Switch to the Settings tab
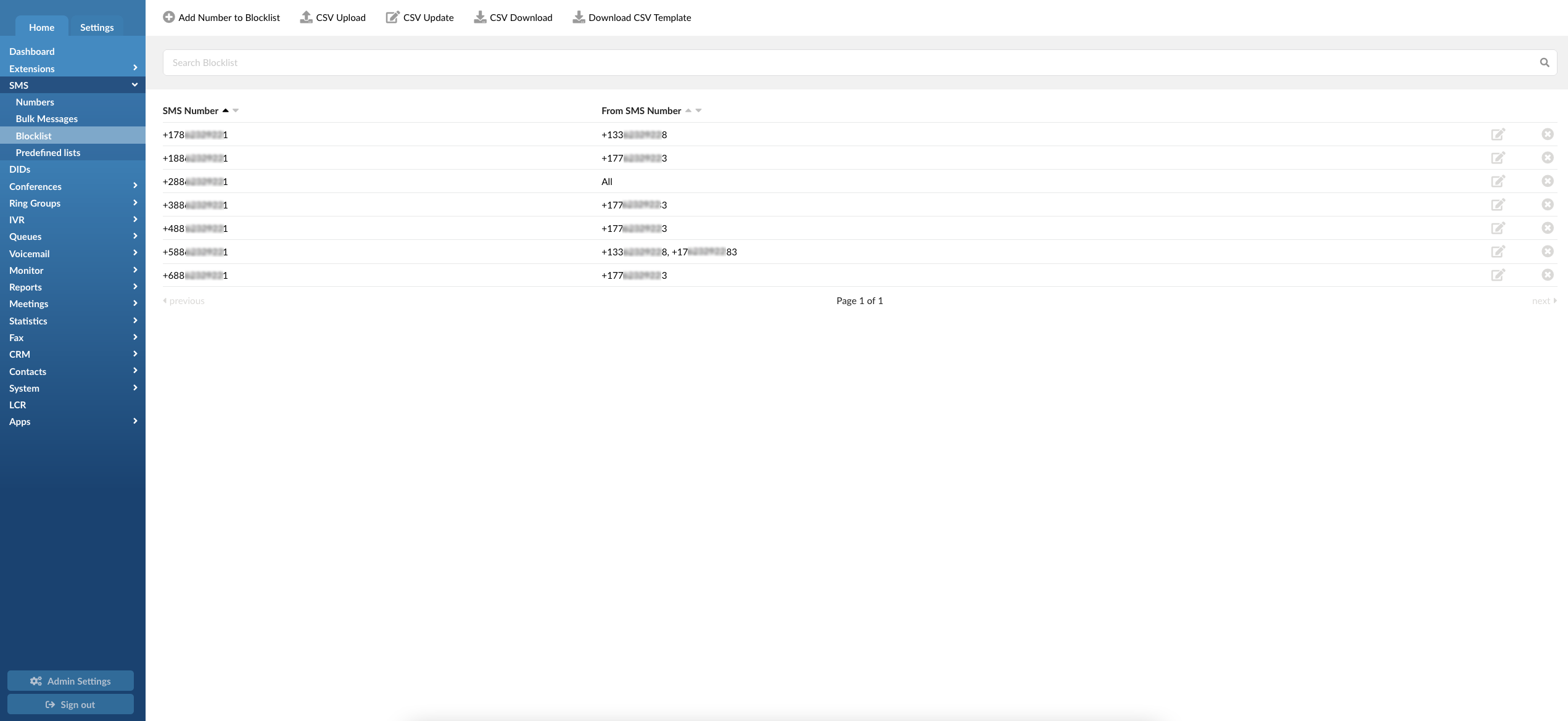1568x721 pixels. click(x=96, y=27)
